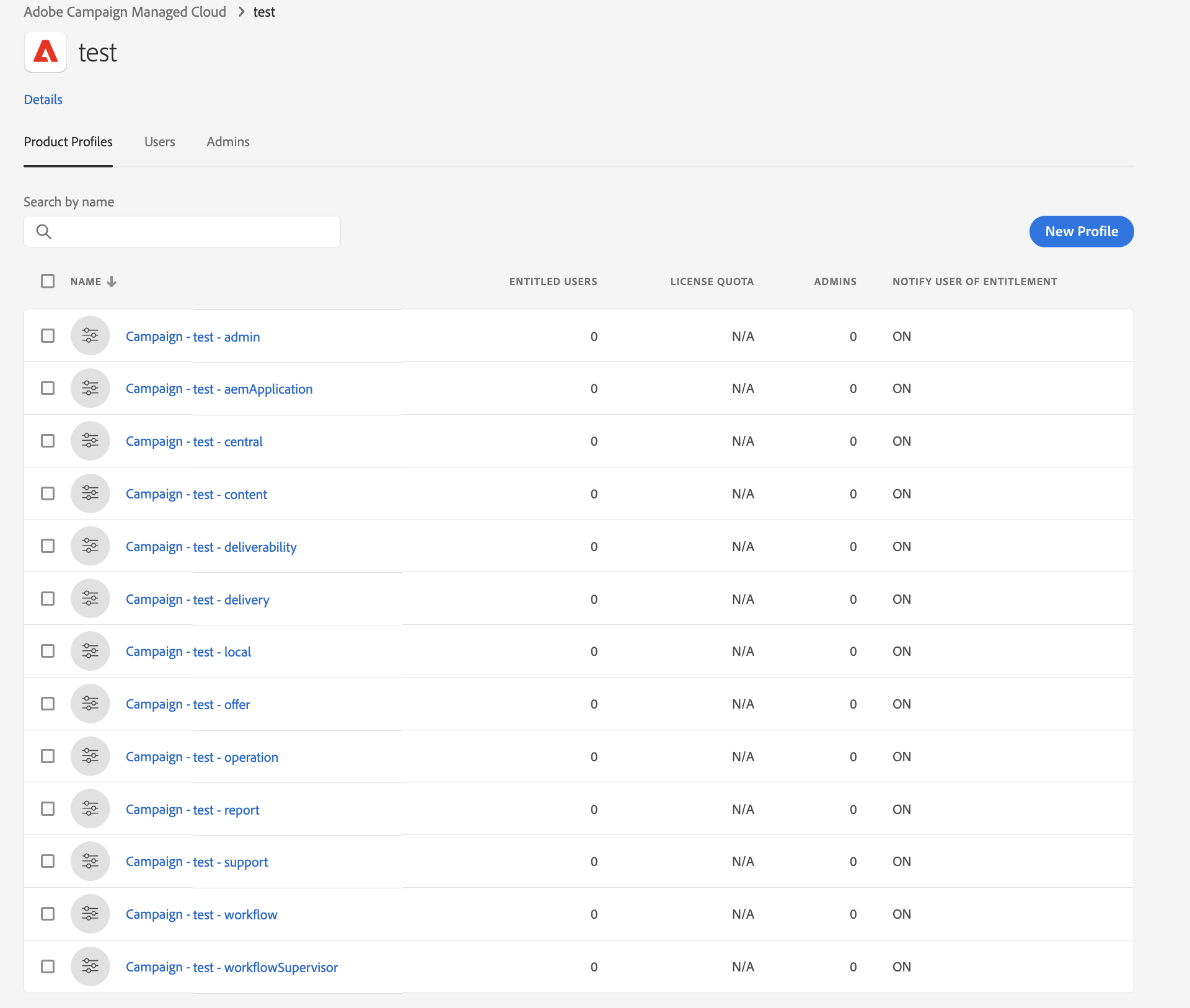Select the master checkbox at top of list
Image resolution: width=1190 pixels, height=1008 pixels.
coord(48,281)
